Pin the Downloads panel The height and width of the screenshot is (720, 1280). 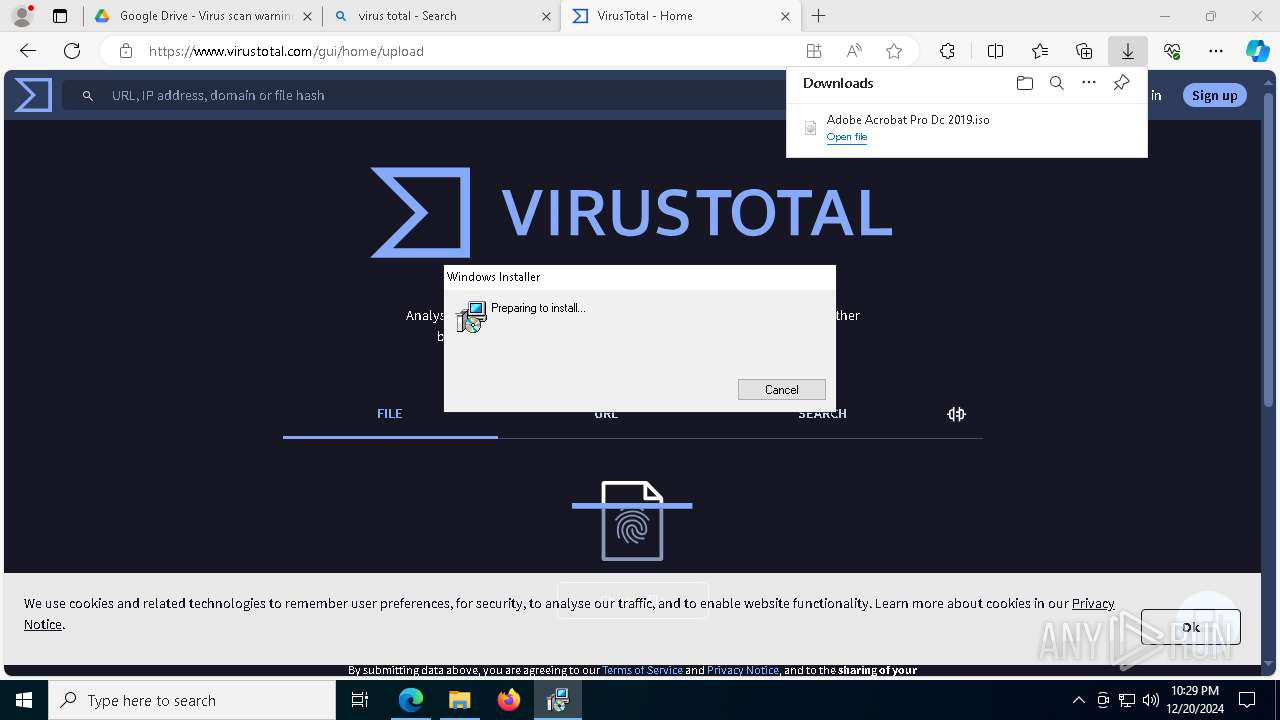[x=1121, y=83]
